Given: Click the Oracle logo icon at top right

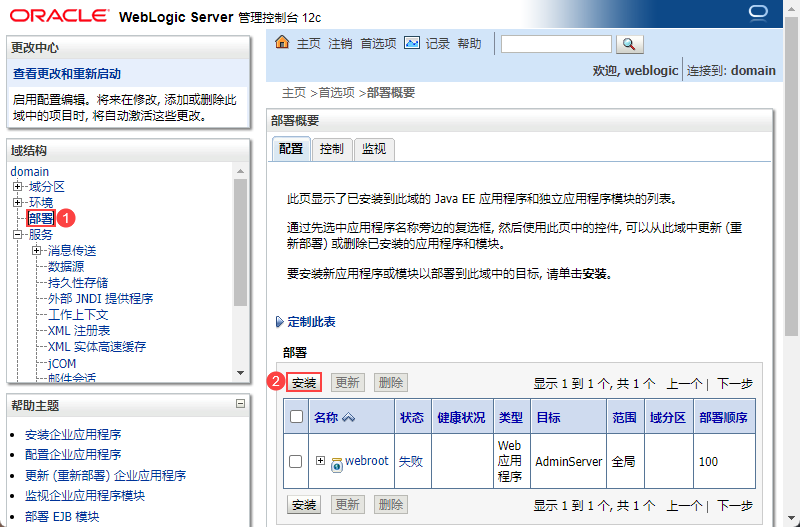Looking at the screenshot, I should coord(758,12).
